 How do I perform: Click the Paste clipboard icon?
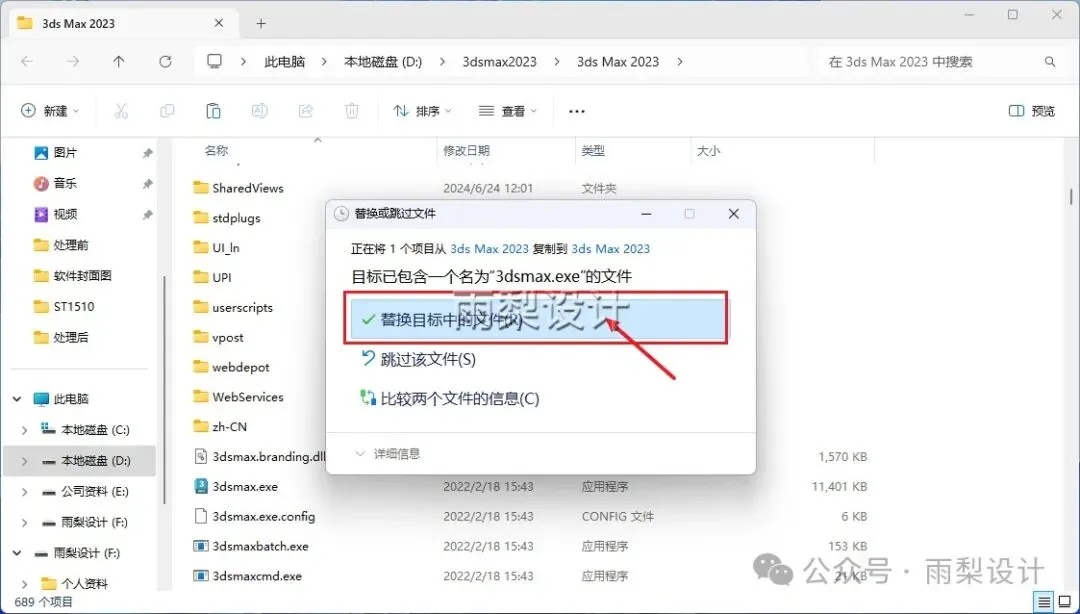click(213, 111)
